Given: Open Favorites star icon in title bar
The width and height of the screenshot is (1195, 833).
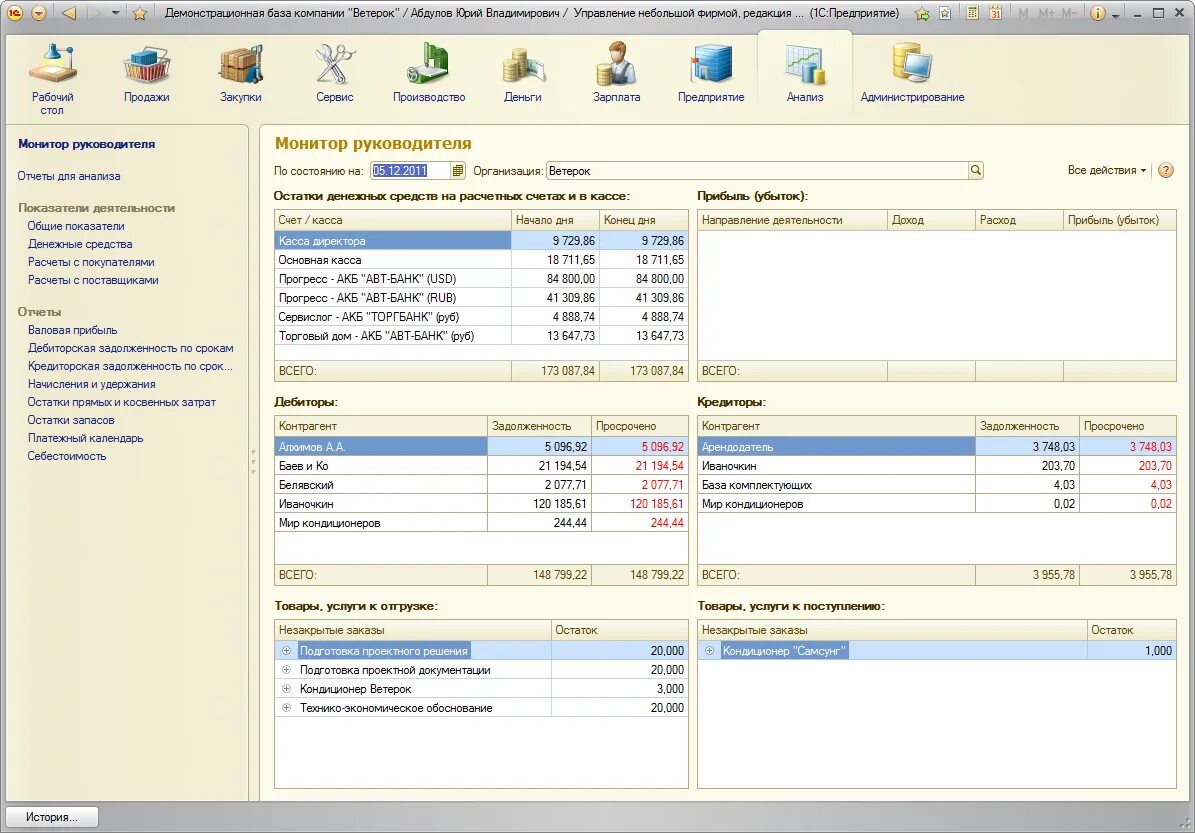Looking at the screenshot, I should click(139, 13).
